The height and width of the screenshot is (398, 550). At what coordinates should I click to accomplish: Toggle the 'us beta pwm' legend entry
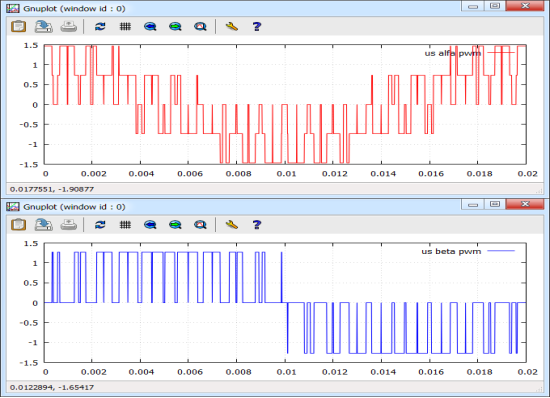tap(451, 251)
